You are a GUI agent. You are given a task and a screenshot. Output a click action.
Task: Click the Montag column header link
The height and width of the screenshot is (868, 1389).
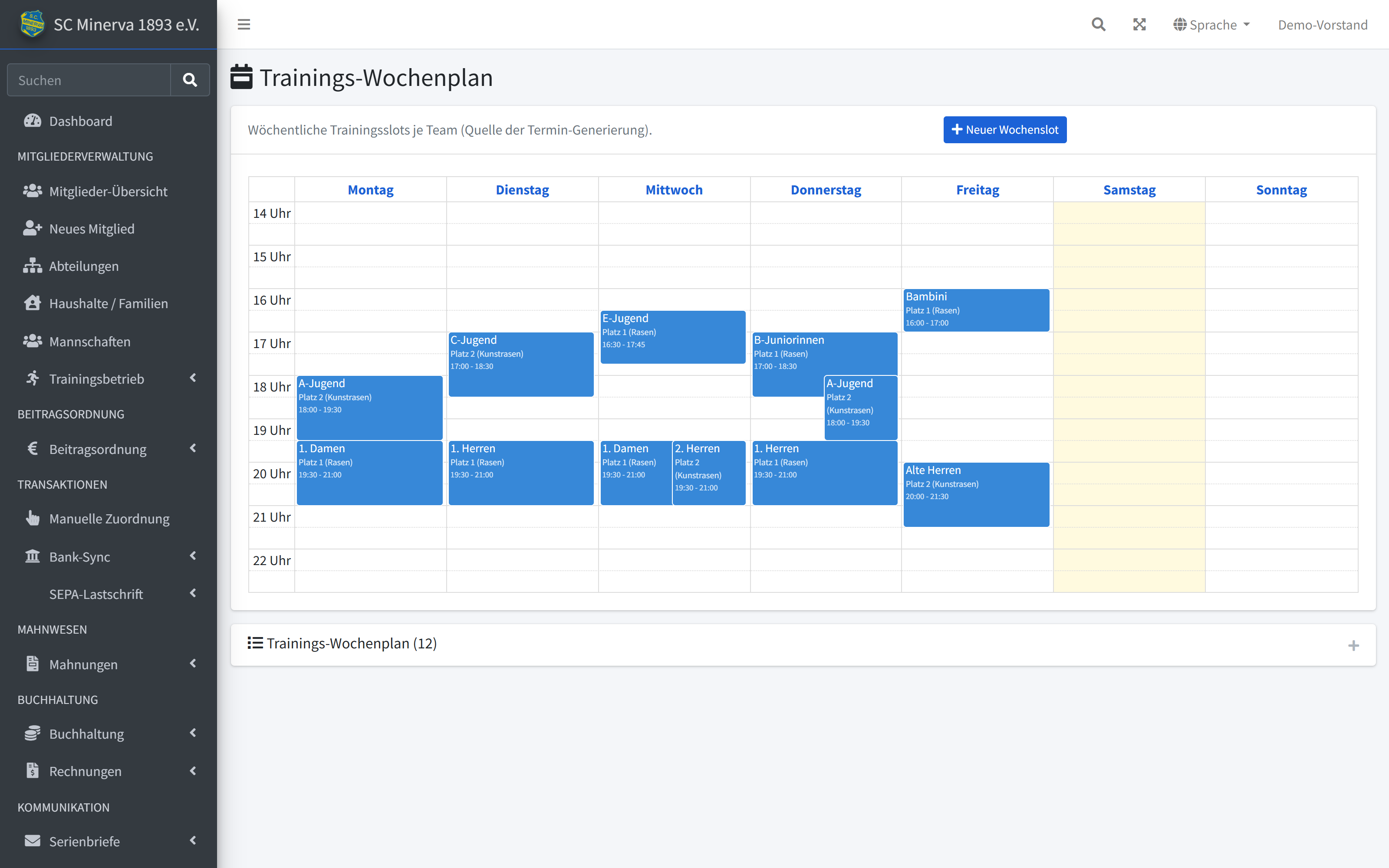pos(371,190)
